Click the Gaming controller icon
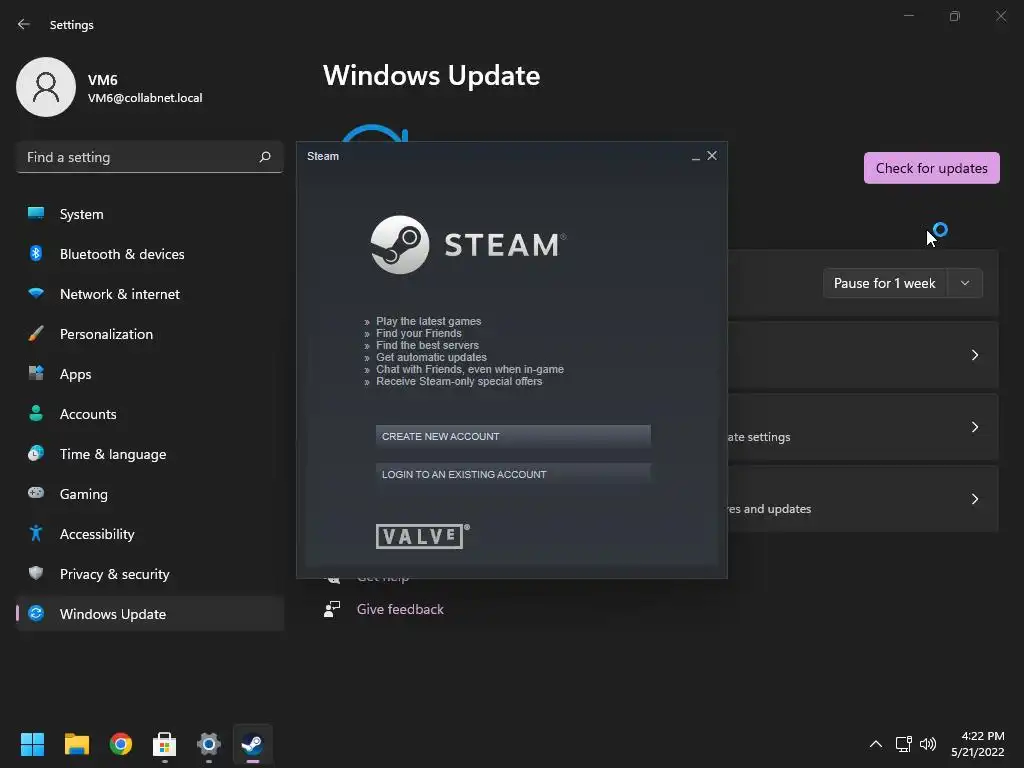1024x768 pixels. [36, 493]
